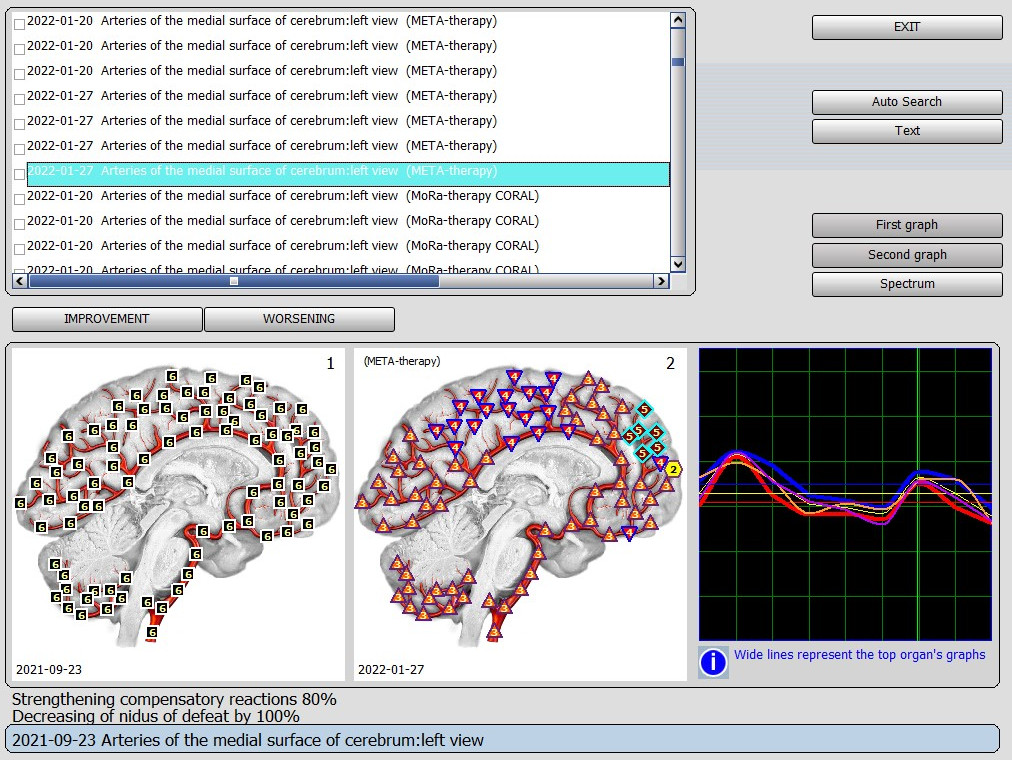1012x760 pixels.
Task: Open the Text view button
Action: [x=906, y=131]
